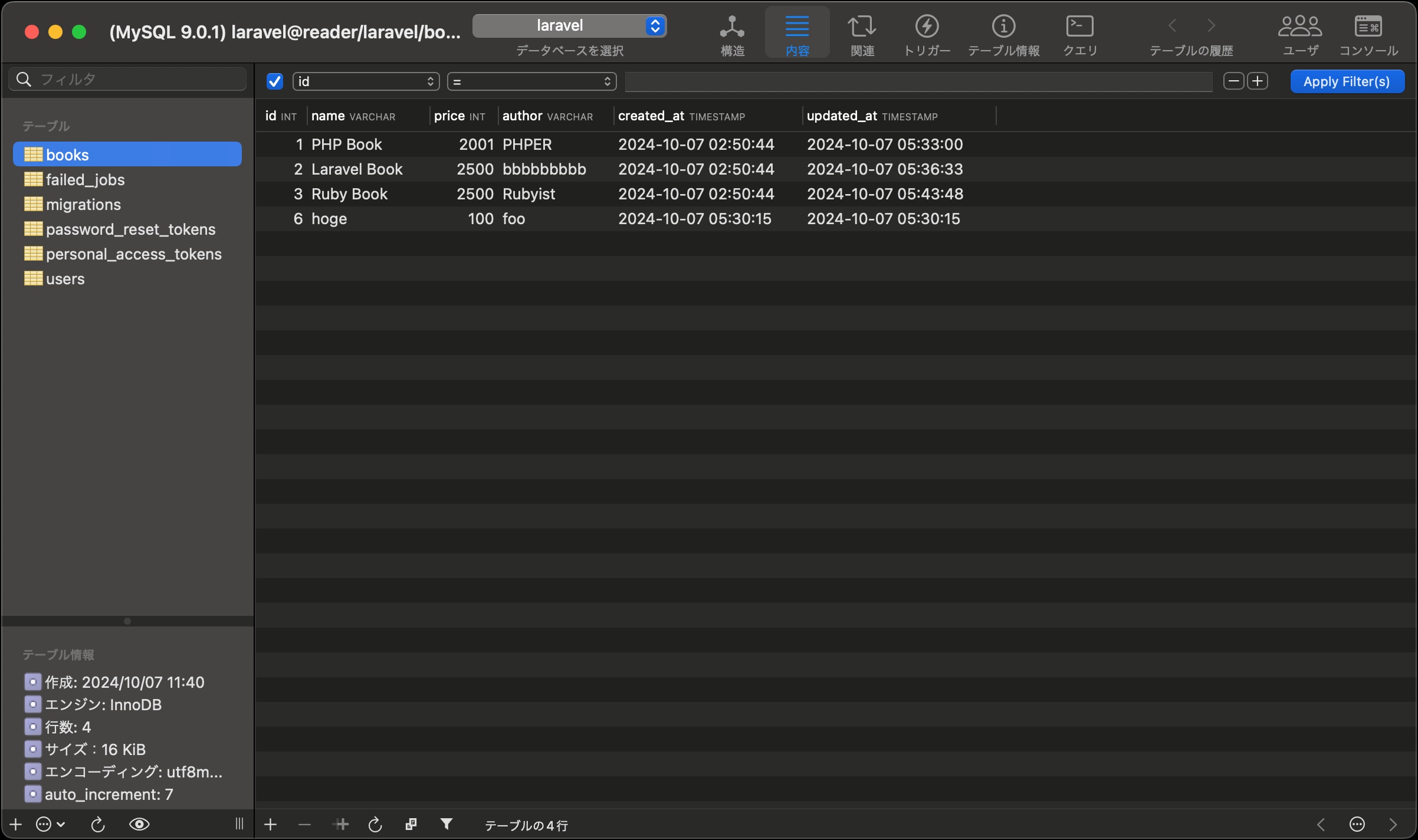Click the filter value text field
The image size is (1418, 840).
click(918, 81)
